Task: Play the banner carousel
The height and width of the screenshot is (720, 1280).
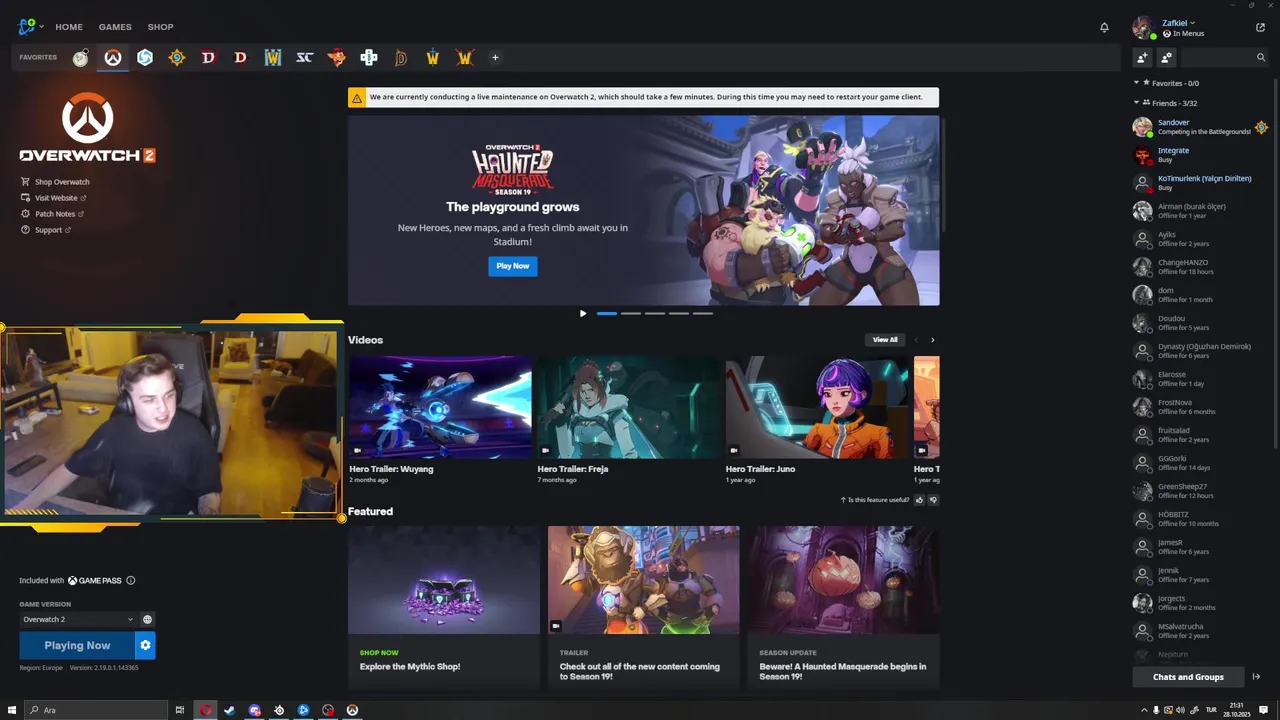Action: point(583,313)
